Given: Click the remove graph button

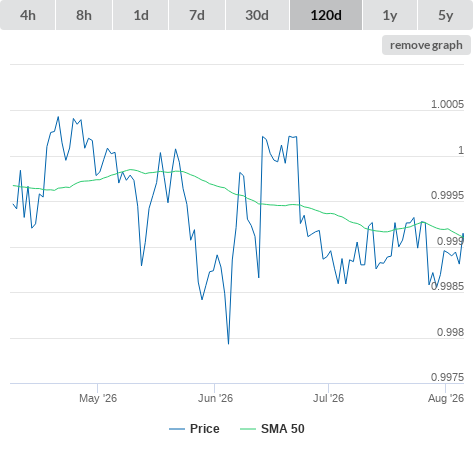Looking at the screenshot, I should (426, 45).
